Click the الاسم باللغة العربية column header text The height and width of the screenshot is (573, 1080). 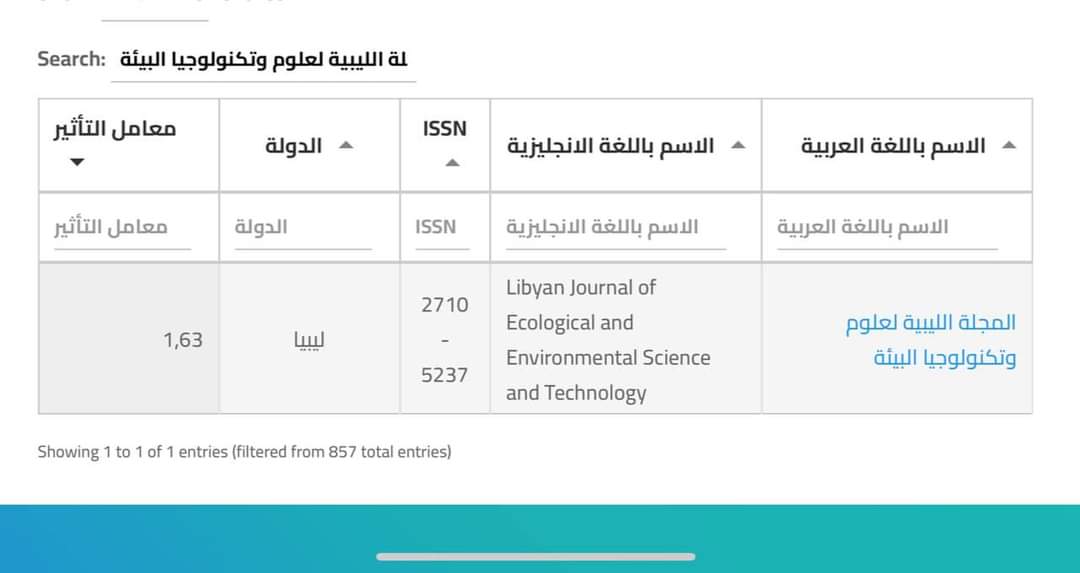[892, 146]
